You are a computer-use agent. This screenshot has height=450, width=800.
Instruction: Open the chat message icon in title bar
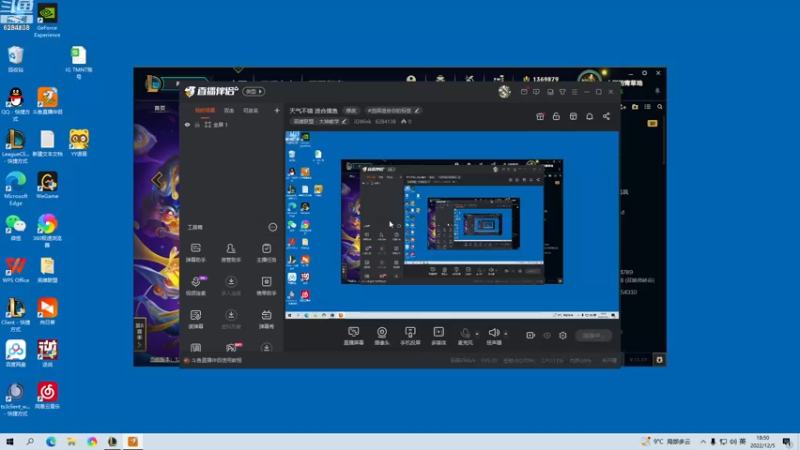point(536,92)
